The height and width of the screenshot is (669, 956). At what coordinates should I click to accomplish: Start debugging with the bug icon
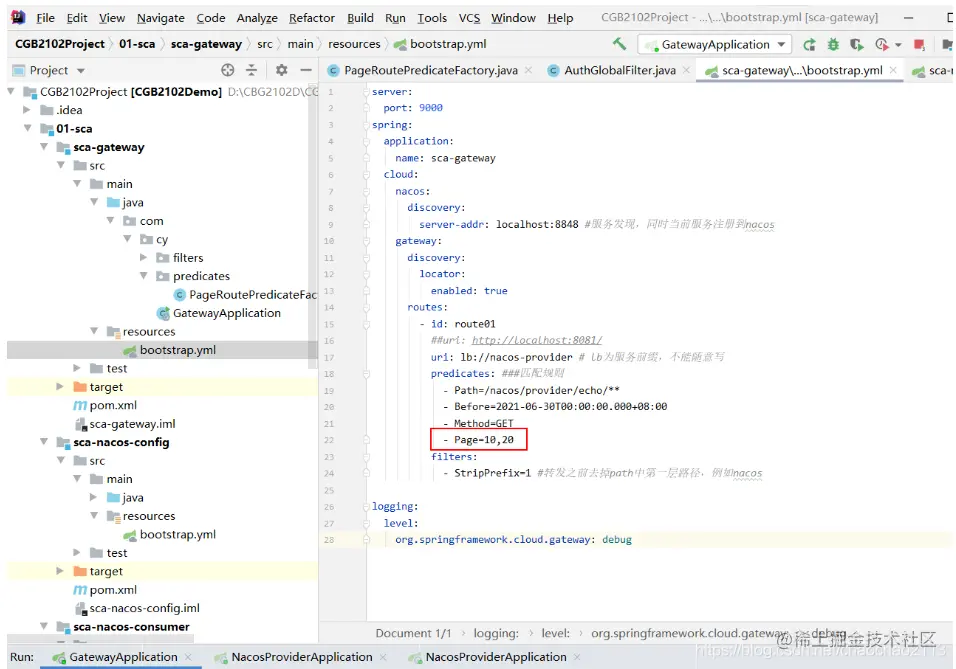pos(833,45)
